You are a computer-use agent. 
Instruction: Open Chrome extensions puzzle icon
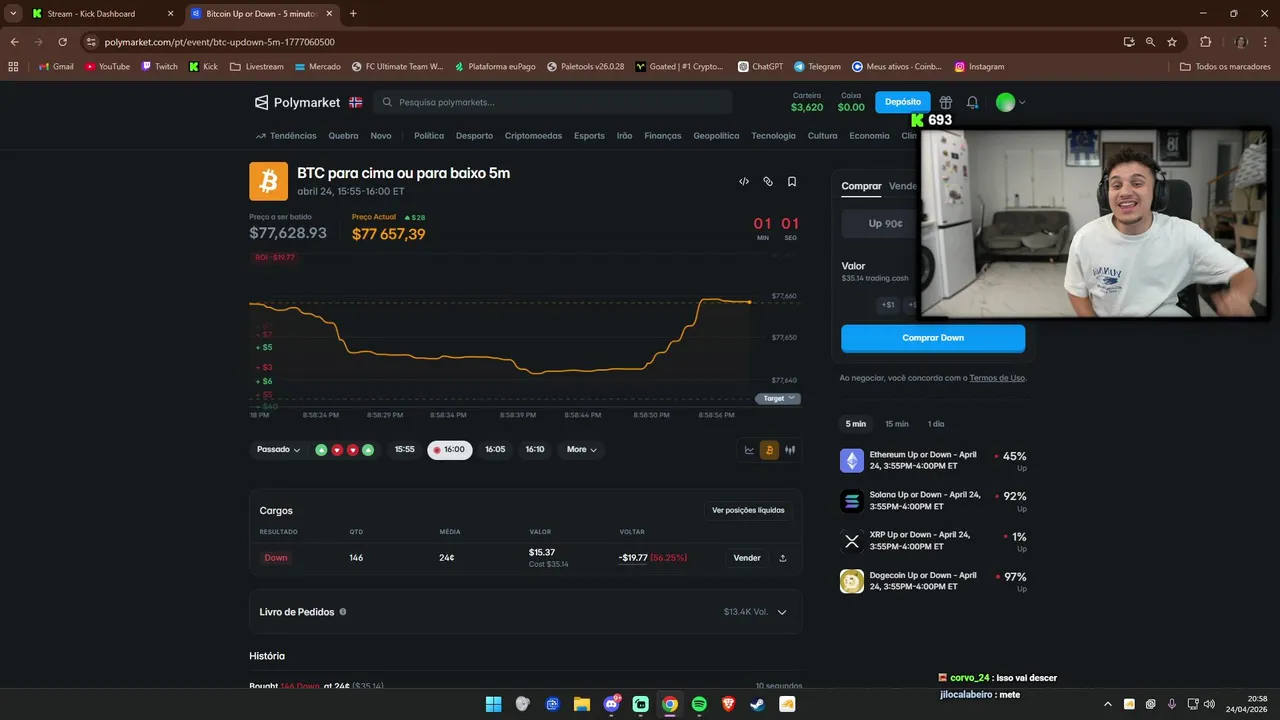pos(1205,42)
